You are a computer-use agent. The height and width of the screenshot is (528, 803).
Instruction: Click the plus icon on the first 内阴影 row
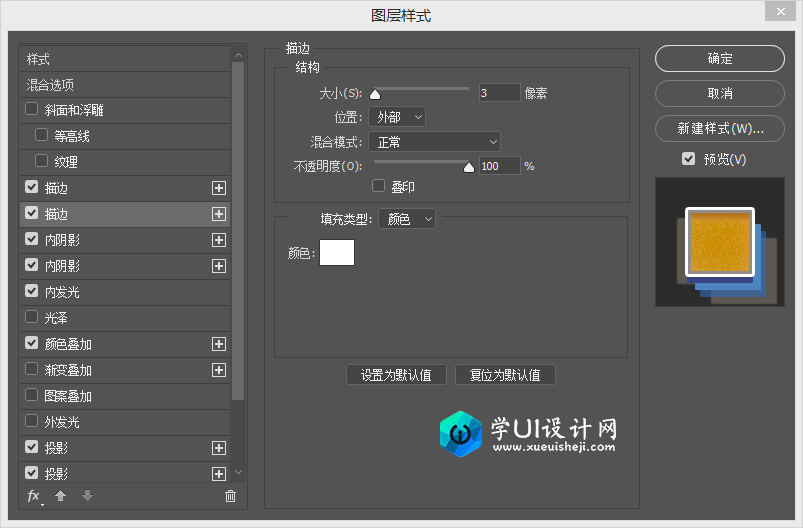(219, 240)
